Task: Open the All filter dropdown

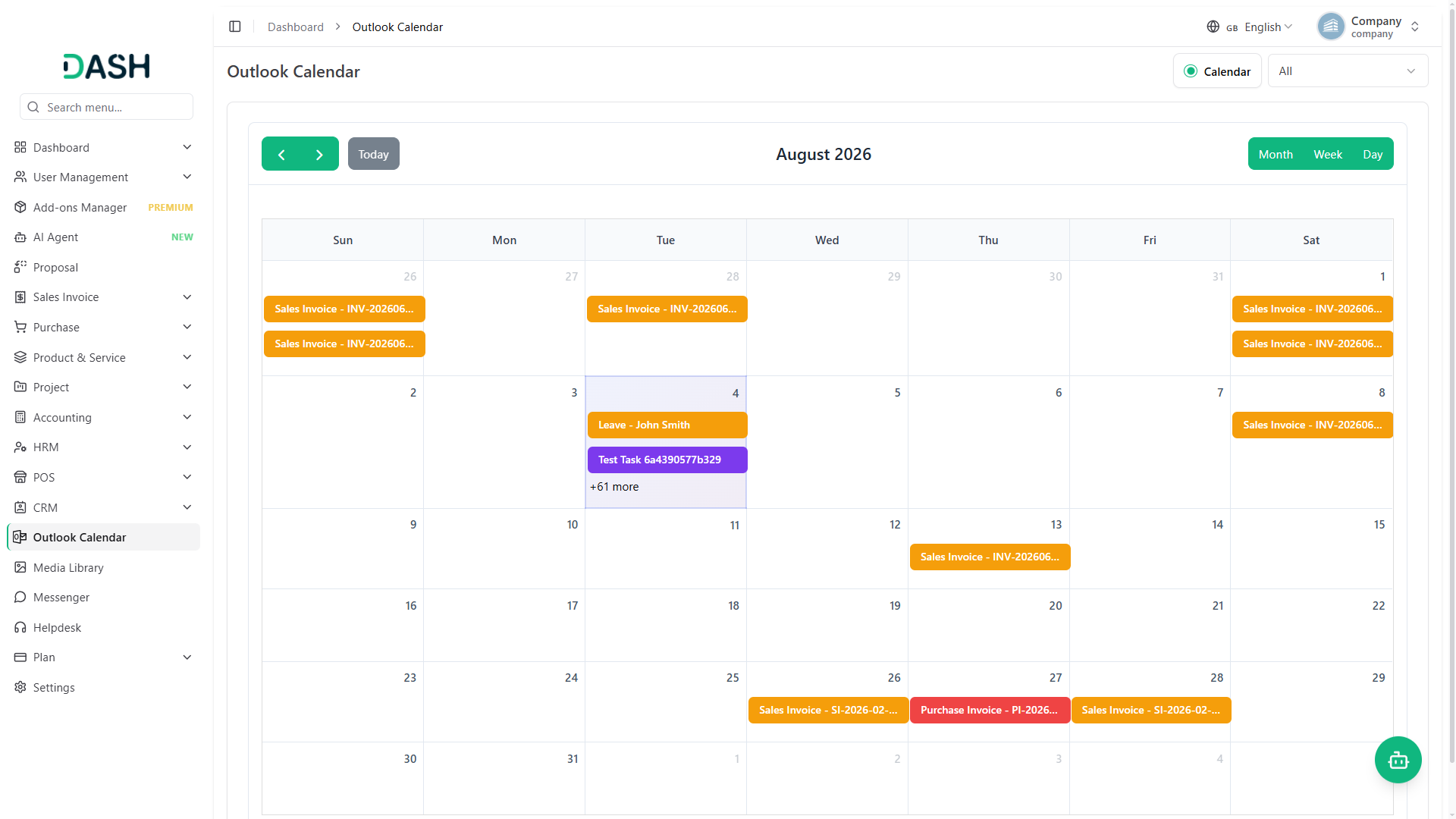Action: 1348,71
